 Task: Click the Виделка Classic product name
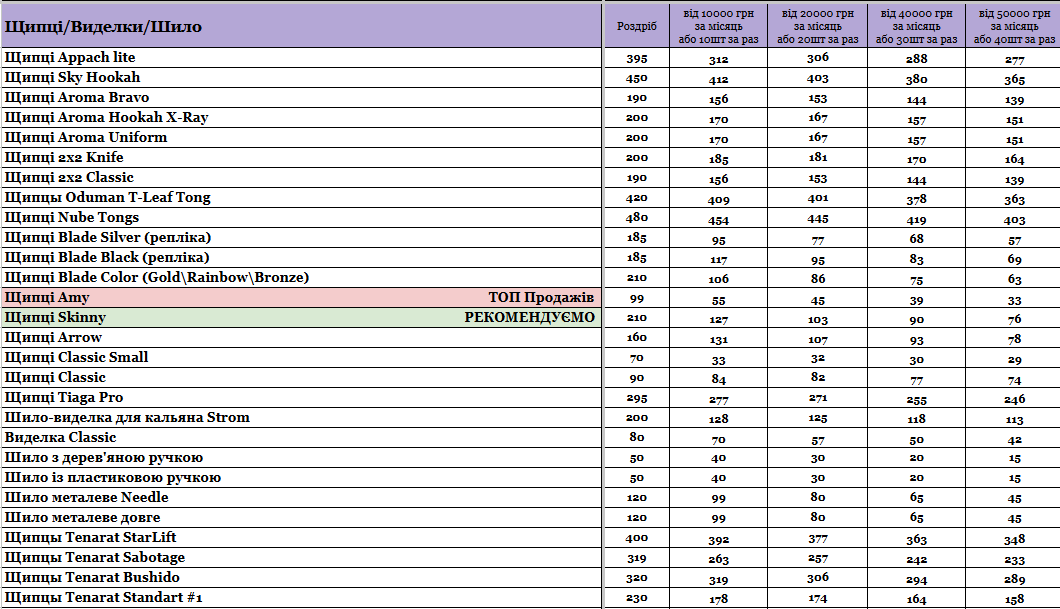point(60,438)
